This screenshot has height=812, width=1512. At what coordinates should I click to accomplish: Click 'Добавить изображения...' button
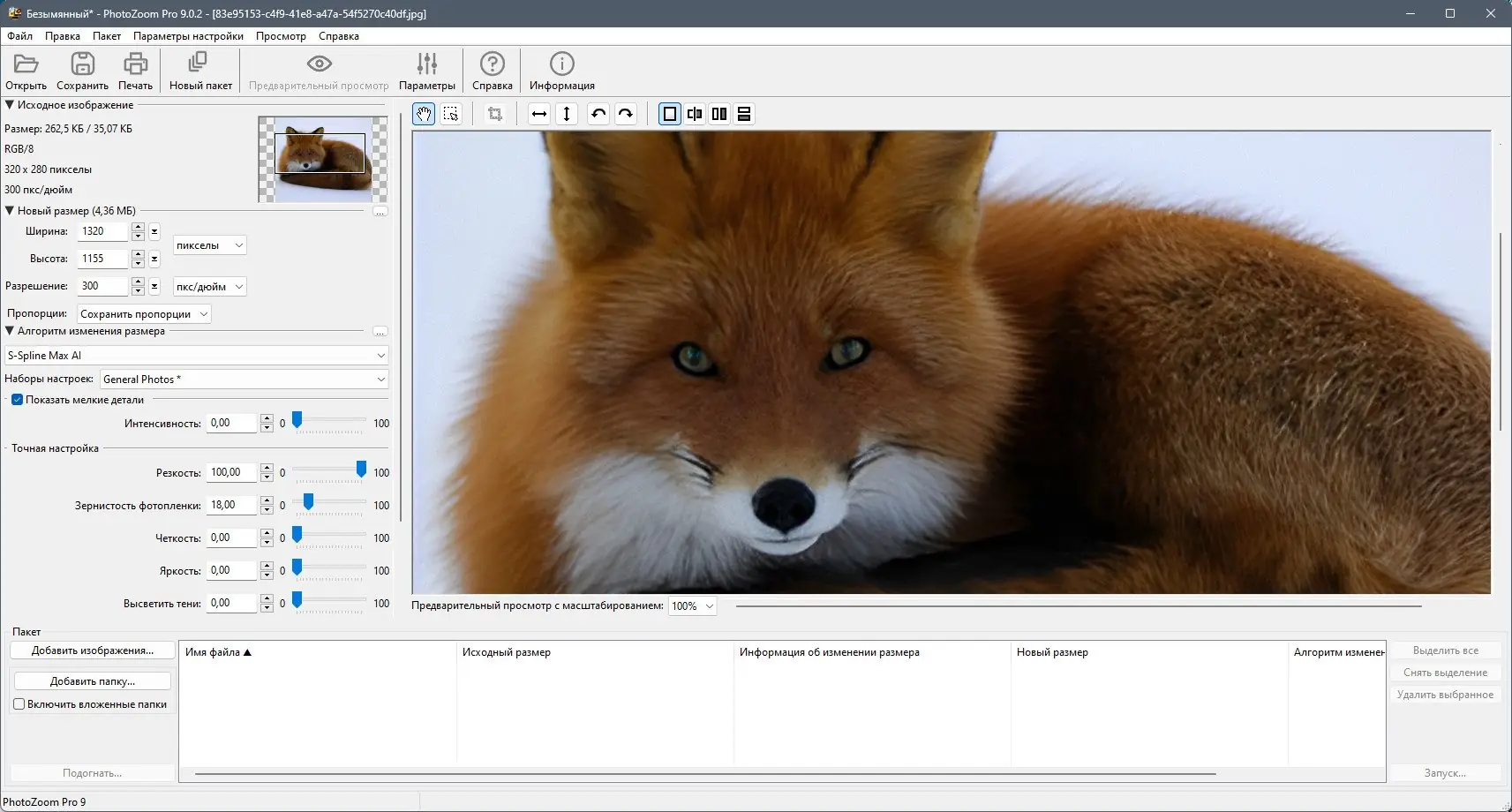tap(92, 650)
